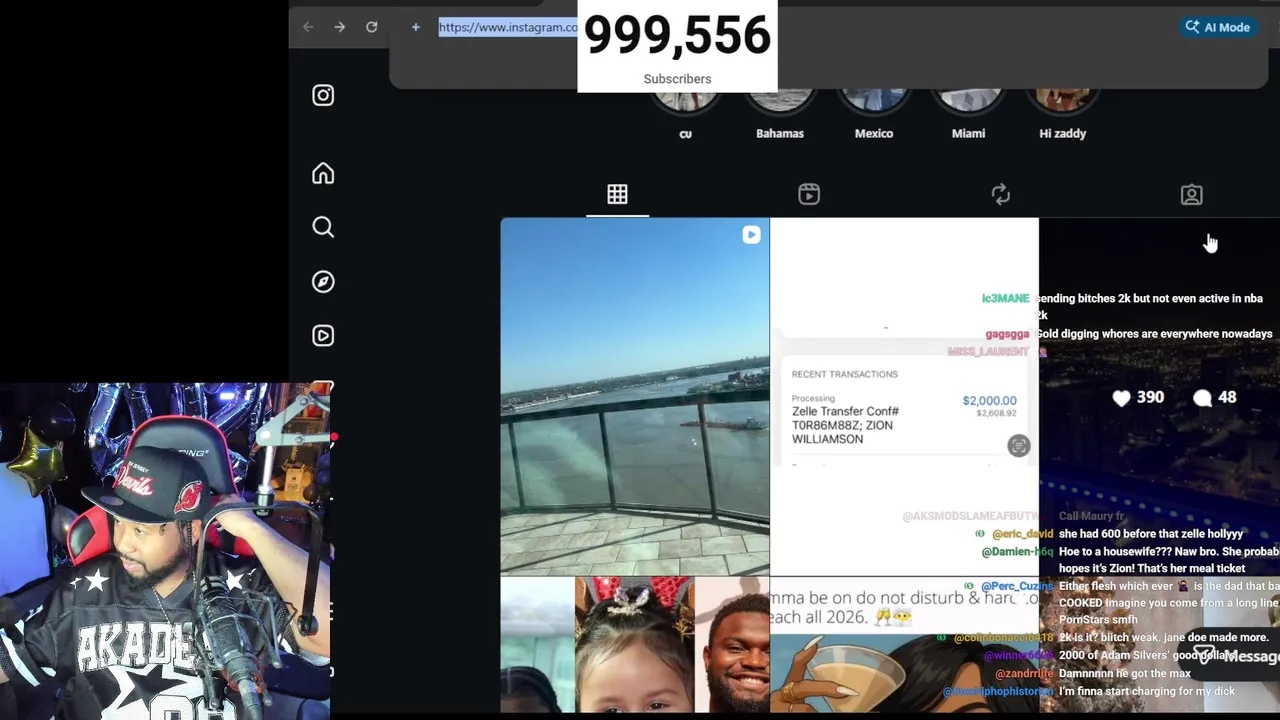Switch to the Tagged photos tab
The width and height of the screenshot is (1280, 720).
pyautogui.click(x=1192, y=195)
